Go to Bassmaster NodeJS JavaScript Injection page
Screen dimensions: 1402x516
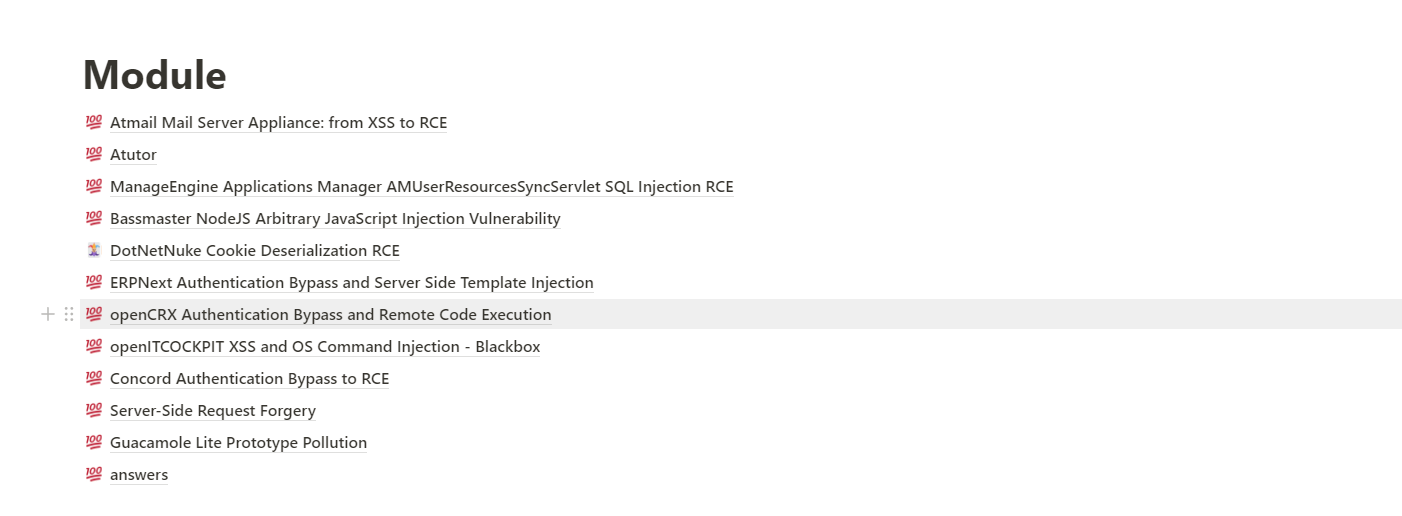coord(335,219)
